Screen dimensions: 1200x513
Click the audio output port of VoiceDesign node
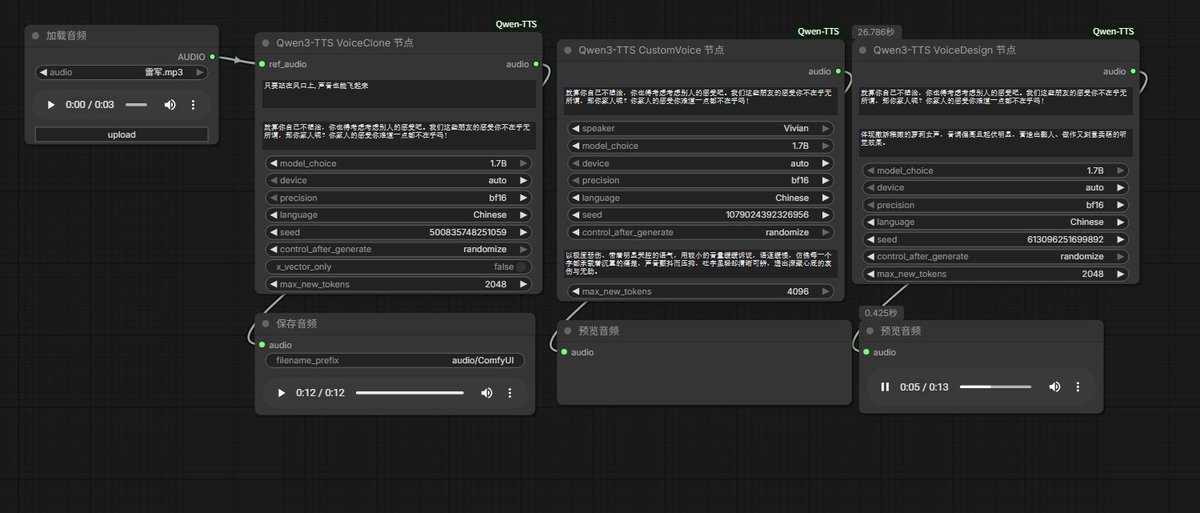(1133, 71)
